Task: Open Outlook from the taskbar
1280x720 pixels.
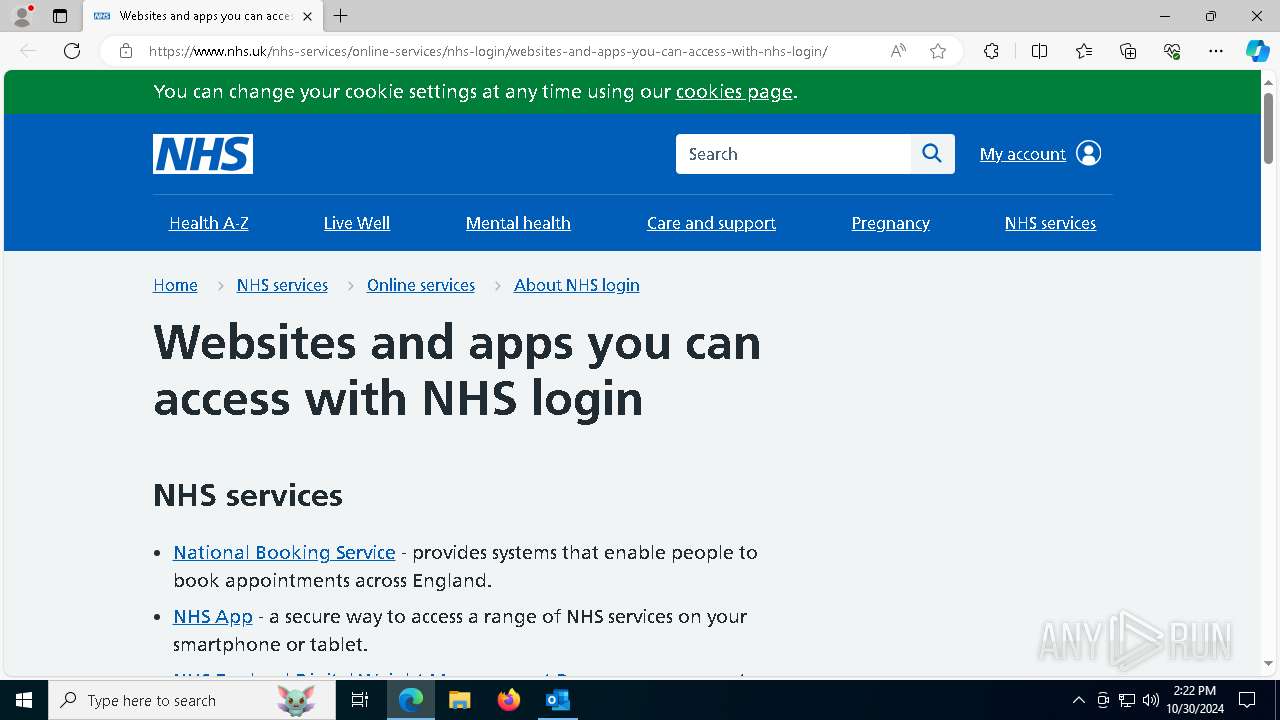Action: [x=557, y=700]
